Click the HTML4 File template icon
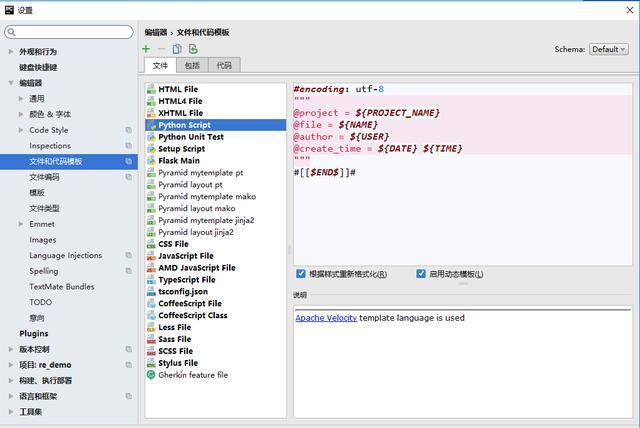The width and height of the screenshot is (640, 428). 151,101
